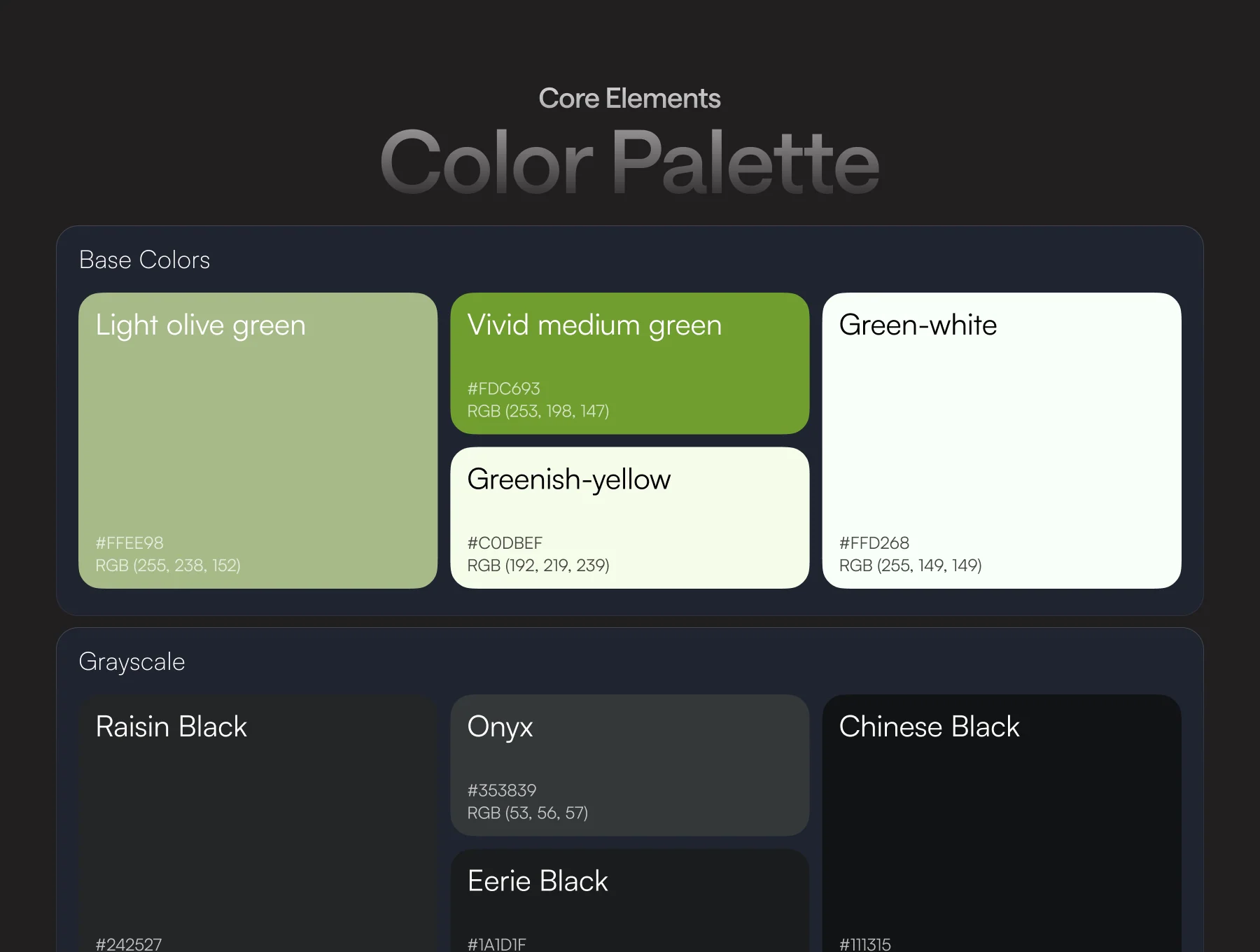Click the RGB (255, 238, 152) value
This screenshot has height=952, width=1260.
[x=168, y=566]
